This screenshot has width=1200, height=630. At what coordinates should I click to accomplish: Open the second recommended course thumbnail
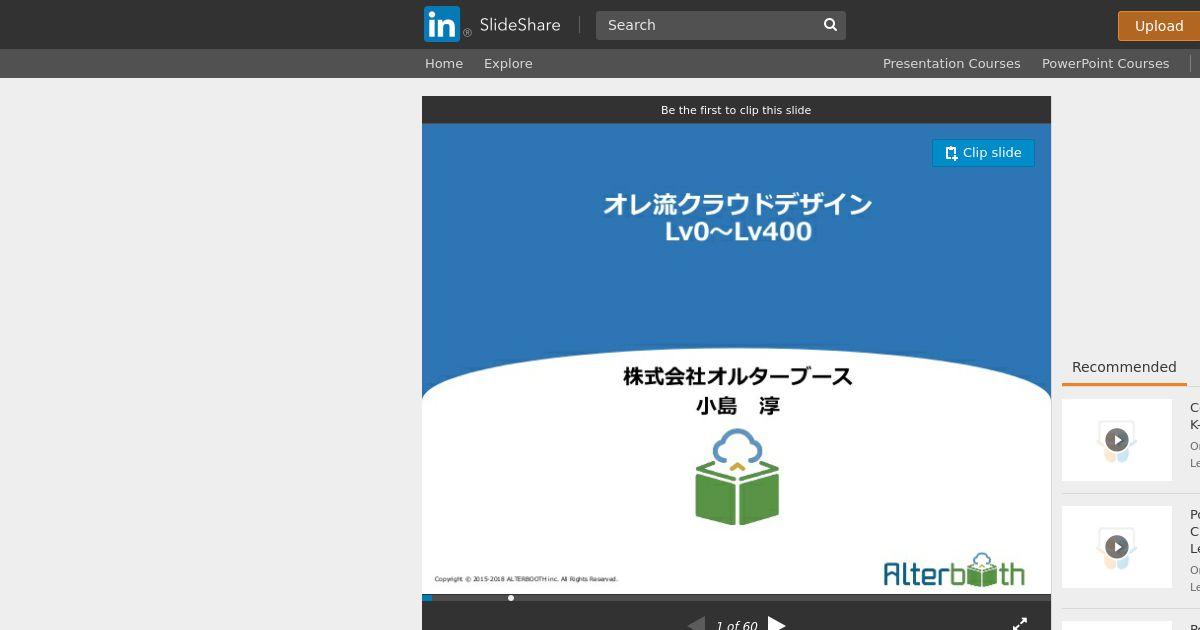[1117, 547]
